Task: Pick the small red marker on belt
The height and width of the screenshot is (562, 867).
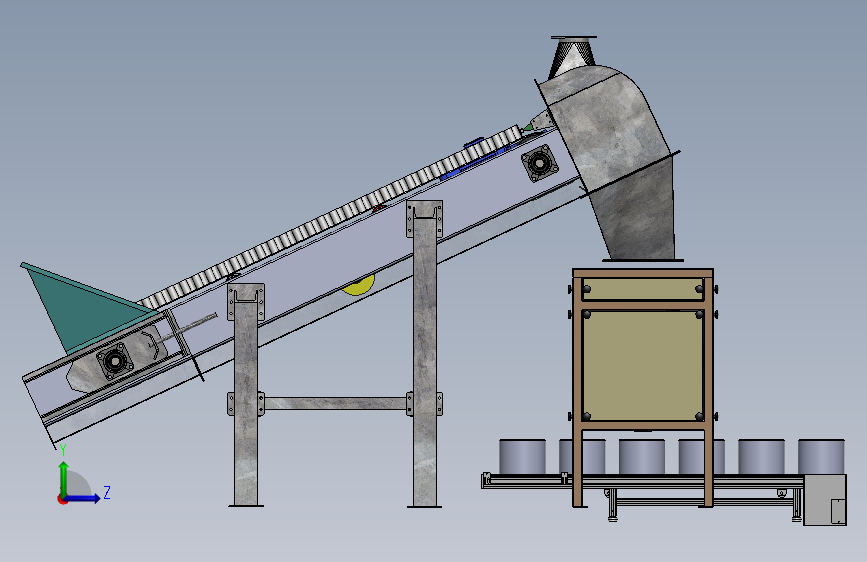Action: point(378,209)
